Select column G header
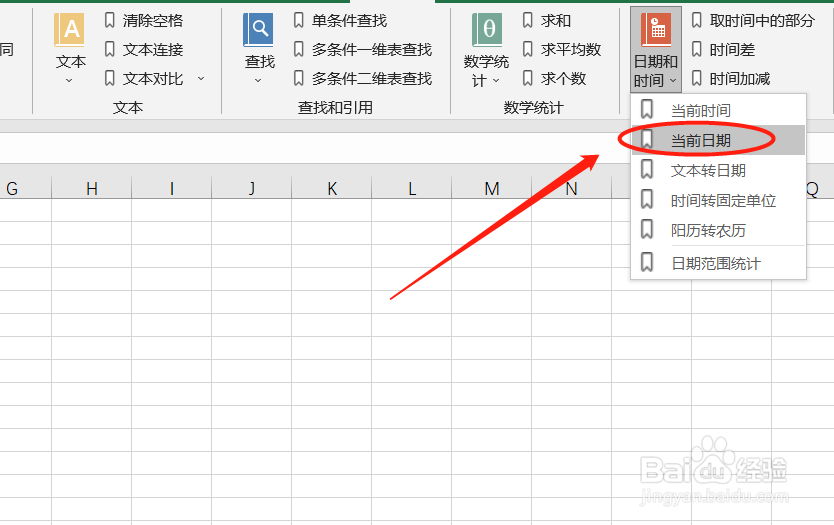834x525 pixels. (25, 188)
